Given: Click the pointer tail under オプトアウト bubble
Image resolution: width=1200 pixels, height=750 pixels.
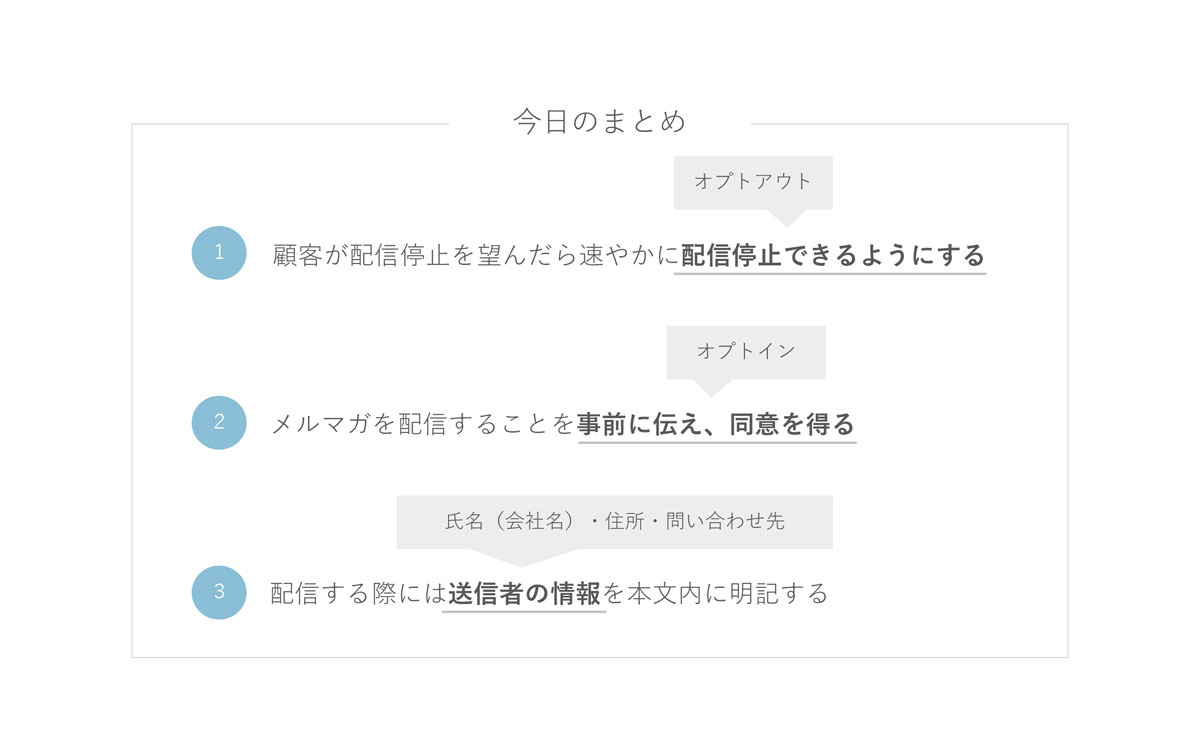Looking at the screenshot, I should pyautogui.click(x=787, y=218).
